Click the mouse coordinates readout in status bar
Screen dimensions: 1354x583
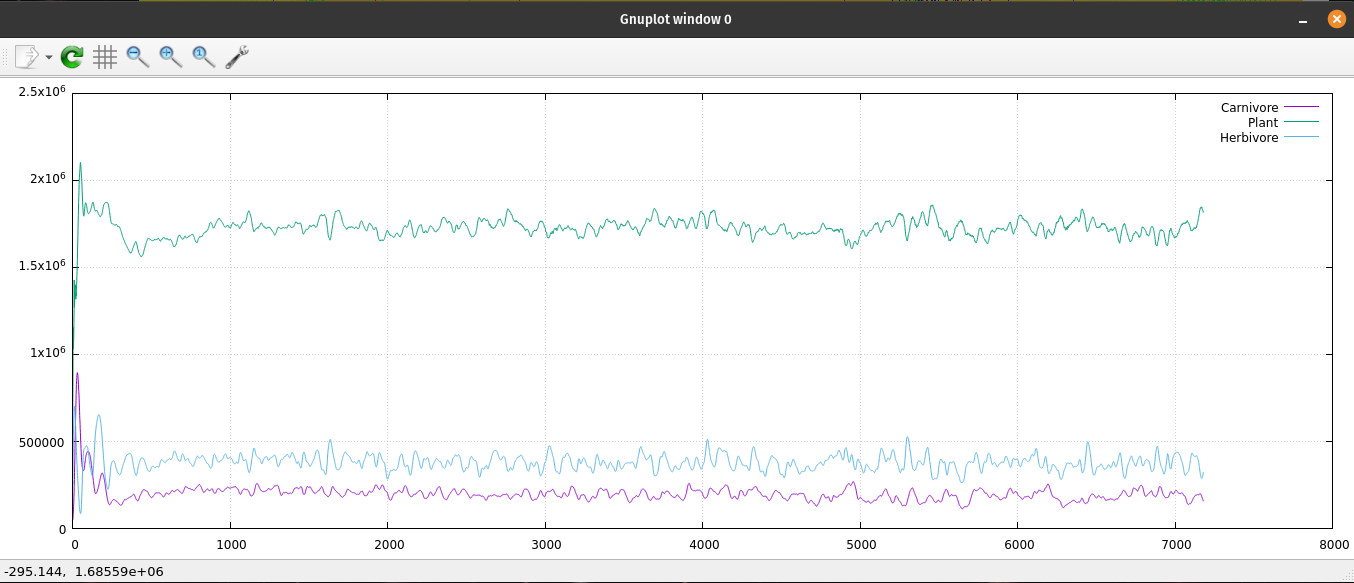(x=84, y=571)
